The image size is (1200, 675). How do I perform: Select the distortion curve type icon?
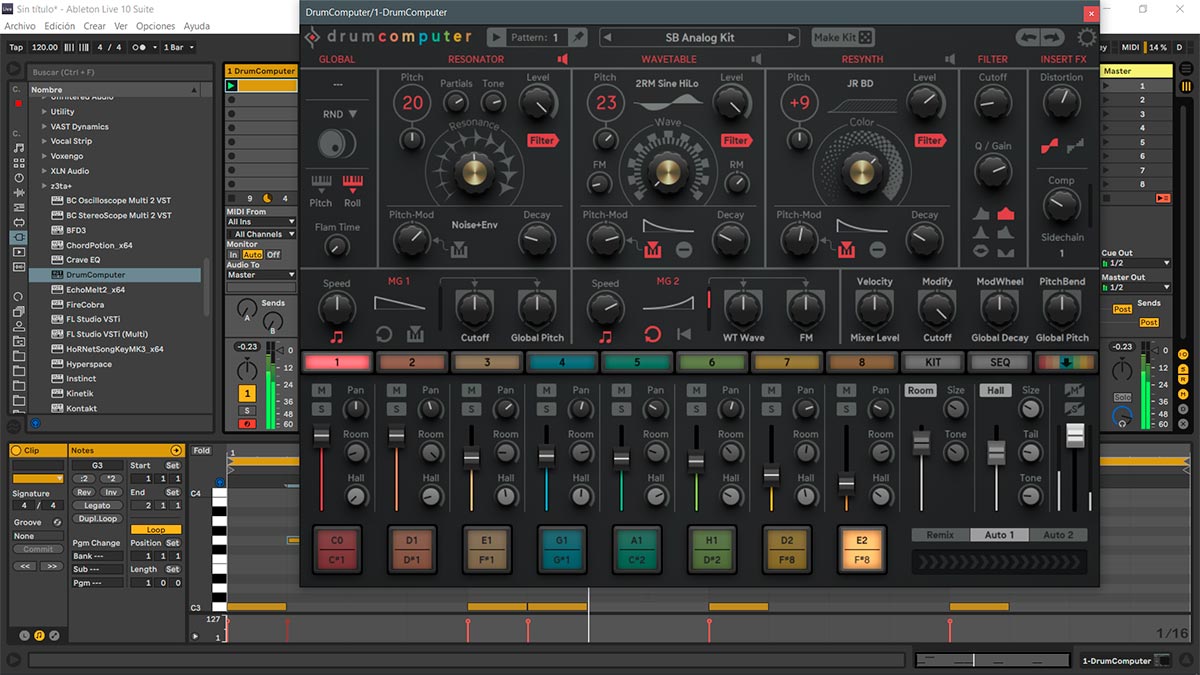pyautogui.click(x=1049, y=147)
